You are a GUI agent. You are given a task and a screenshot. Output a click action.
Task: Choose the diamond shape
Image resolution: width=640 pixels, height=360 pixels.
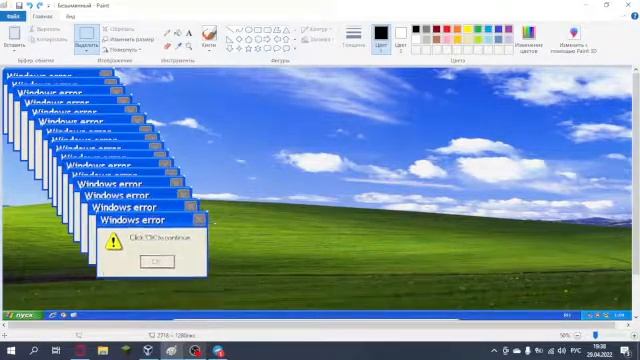point(239,39)
